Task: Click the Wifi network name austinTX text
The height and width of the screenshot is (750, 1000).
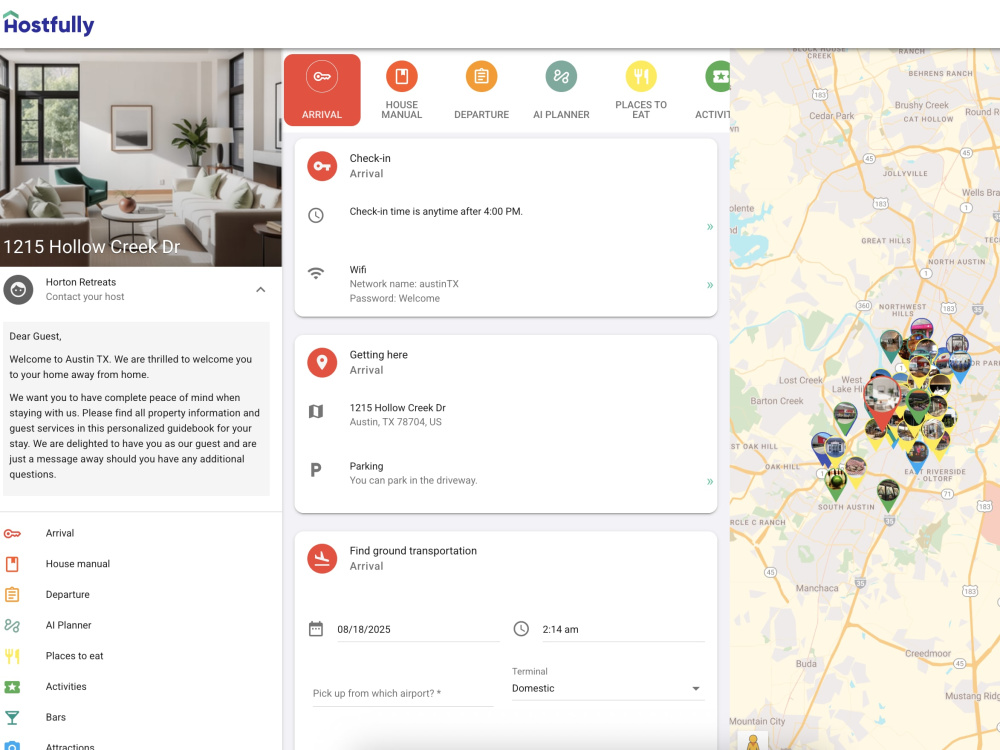Action: click(404, 284)
